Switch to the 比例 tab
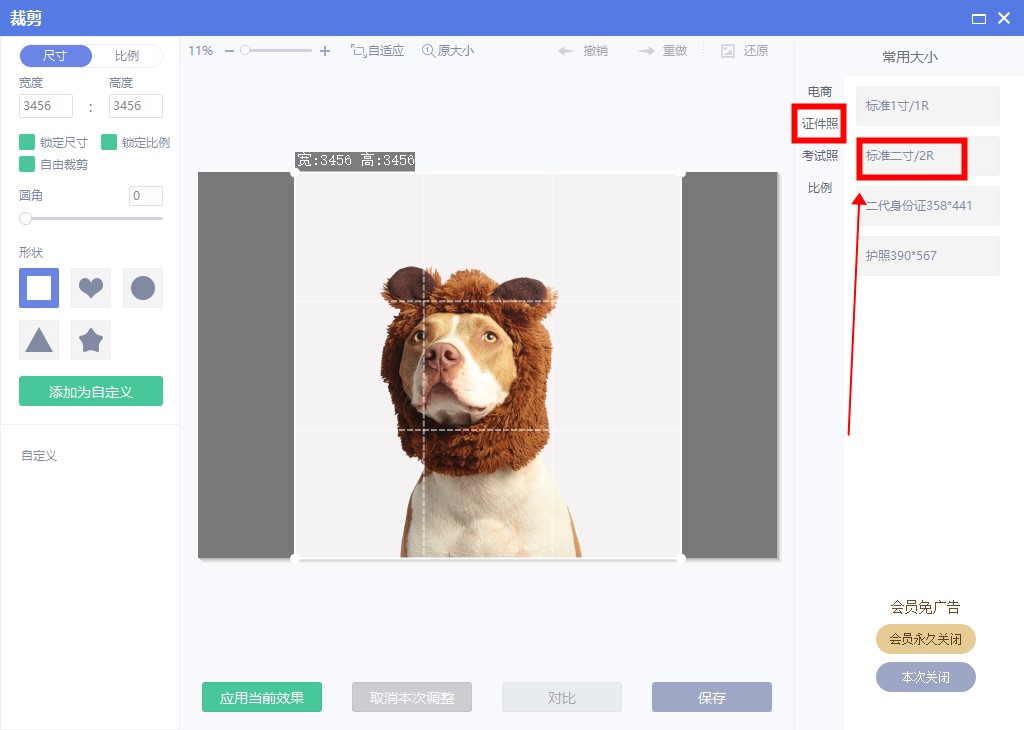Image resolution: width=1024 pixels, height=730 pixels. coord(126,56)
